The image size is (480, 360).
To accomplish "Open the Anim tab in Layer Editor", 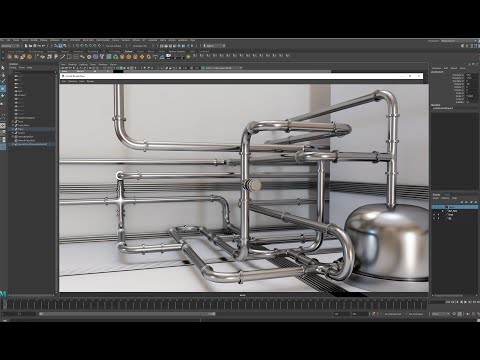I will [447, 194].
